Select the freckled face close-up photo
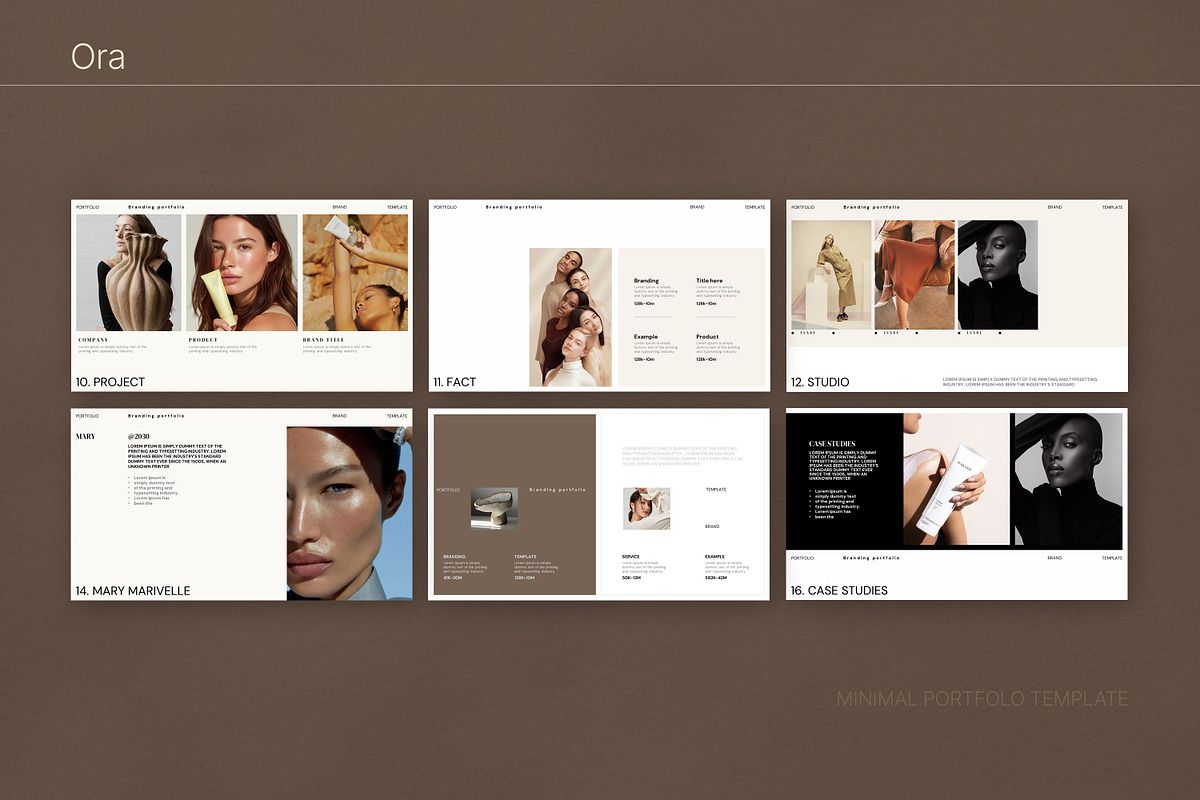 click(349, 513)
